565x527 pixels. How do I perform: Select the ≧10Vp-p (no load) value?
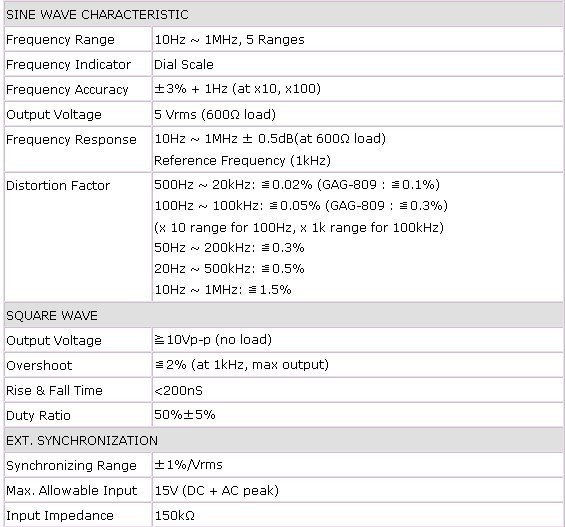[213, 340]
